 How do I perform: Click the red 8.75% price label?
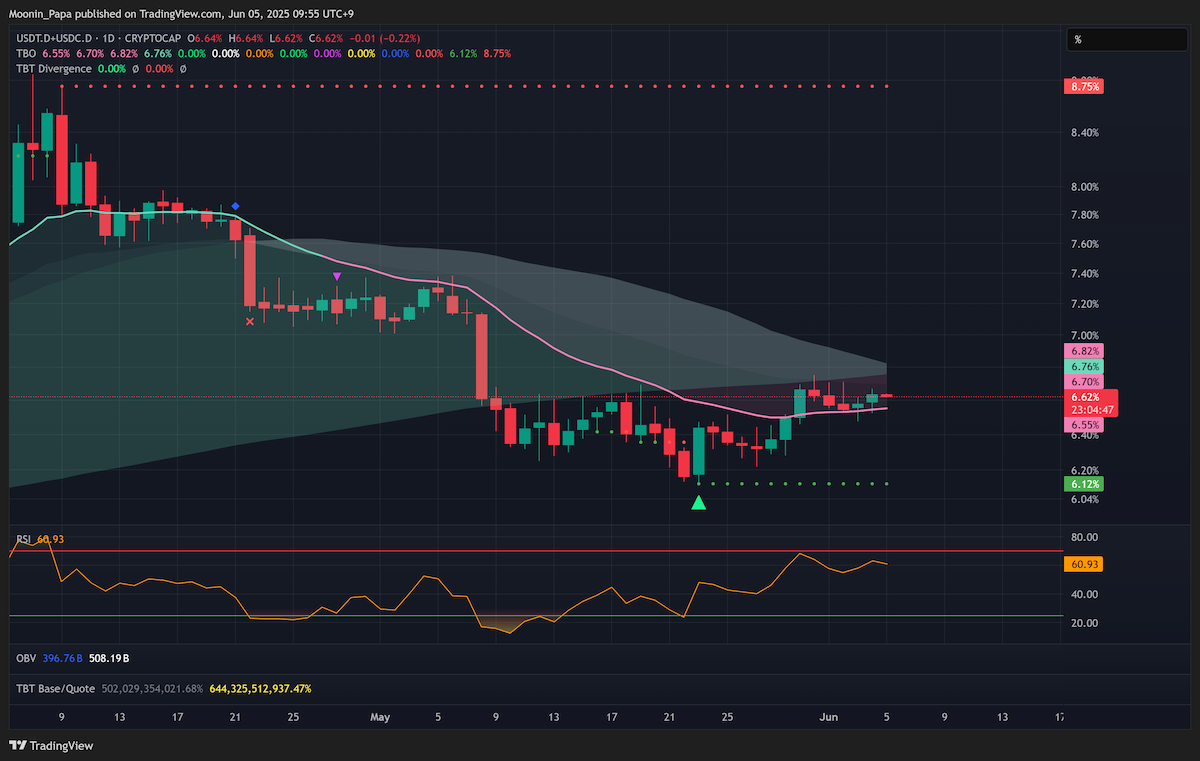pyautogui.click(x=1085, y=87)
